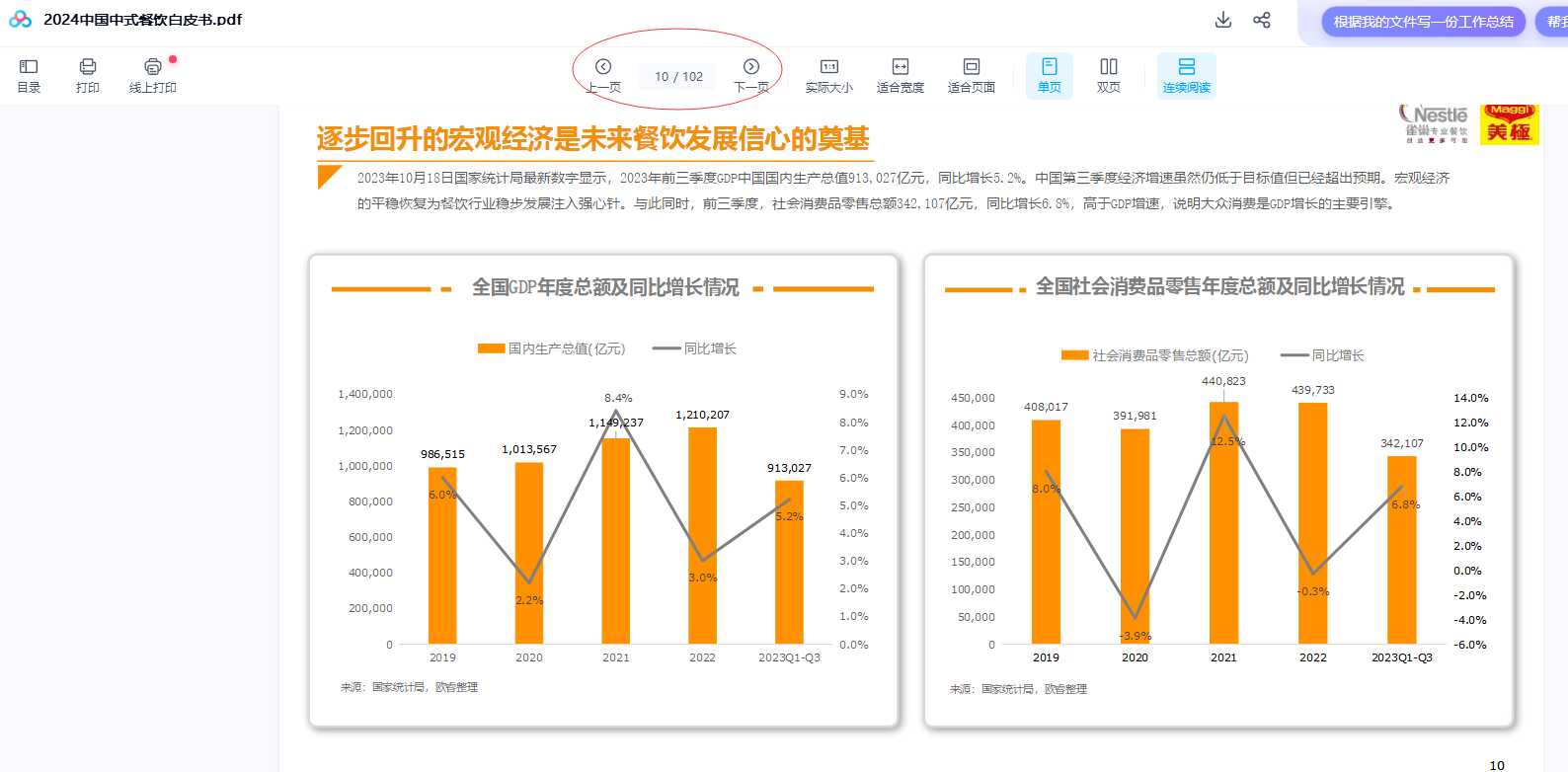Click 国内生产总值 orange legend swatch
Viewport: 1568px width, 772px height.
(491, 348)
